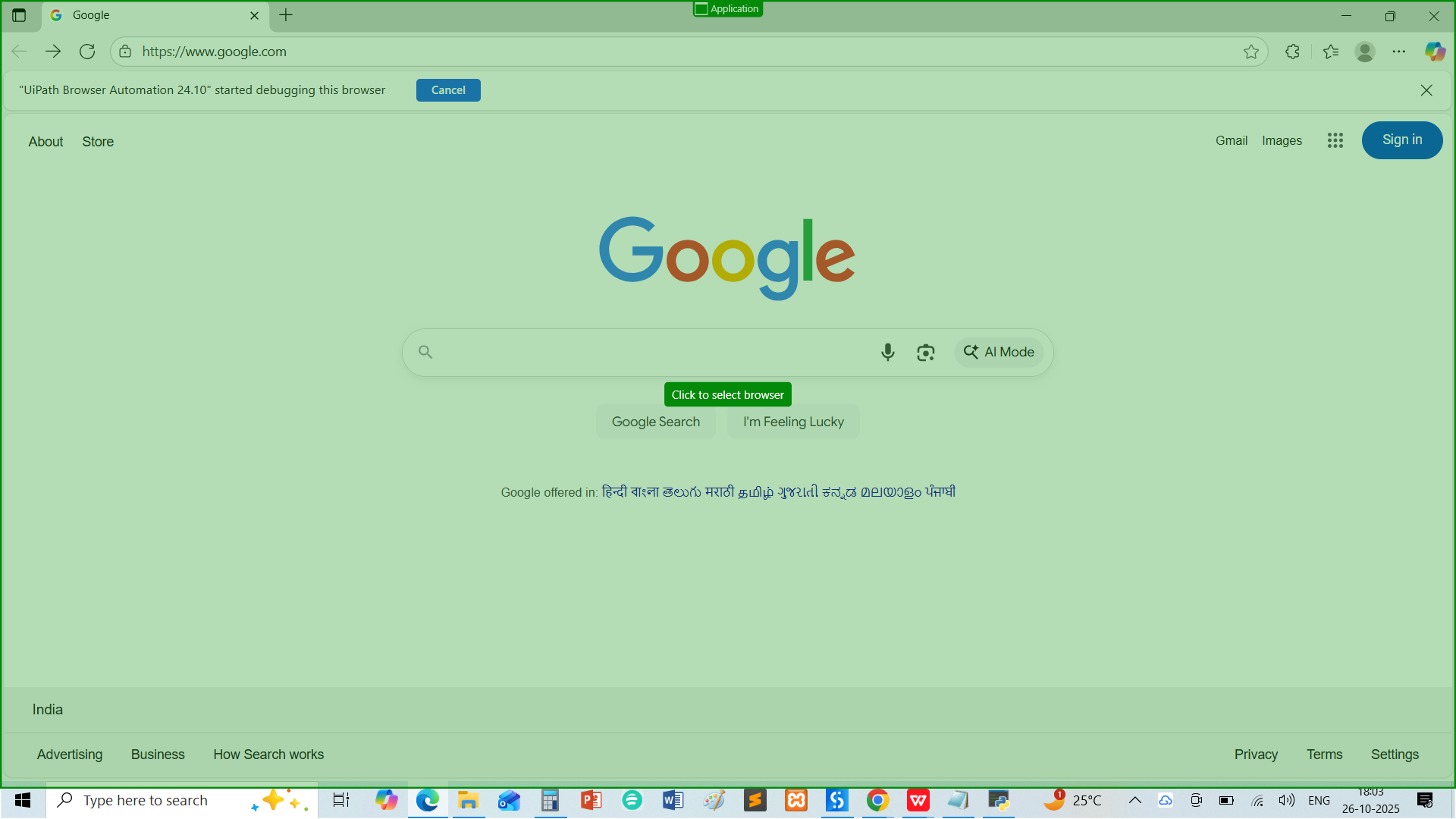Open a new browser tab
Screen dimensions: 1456x819
[x=286, y=15]
